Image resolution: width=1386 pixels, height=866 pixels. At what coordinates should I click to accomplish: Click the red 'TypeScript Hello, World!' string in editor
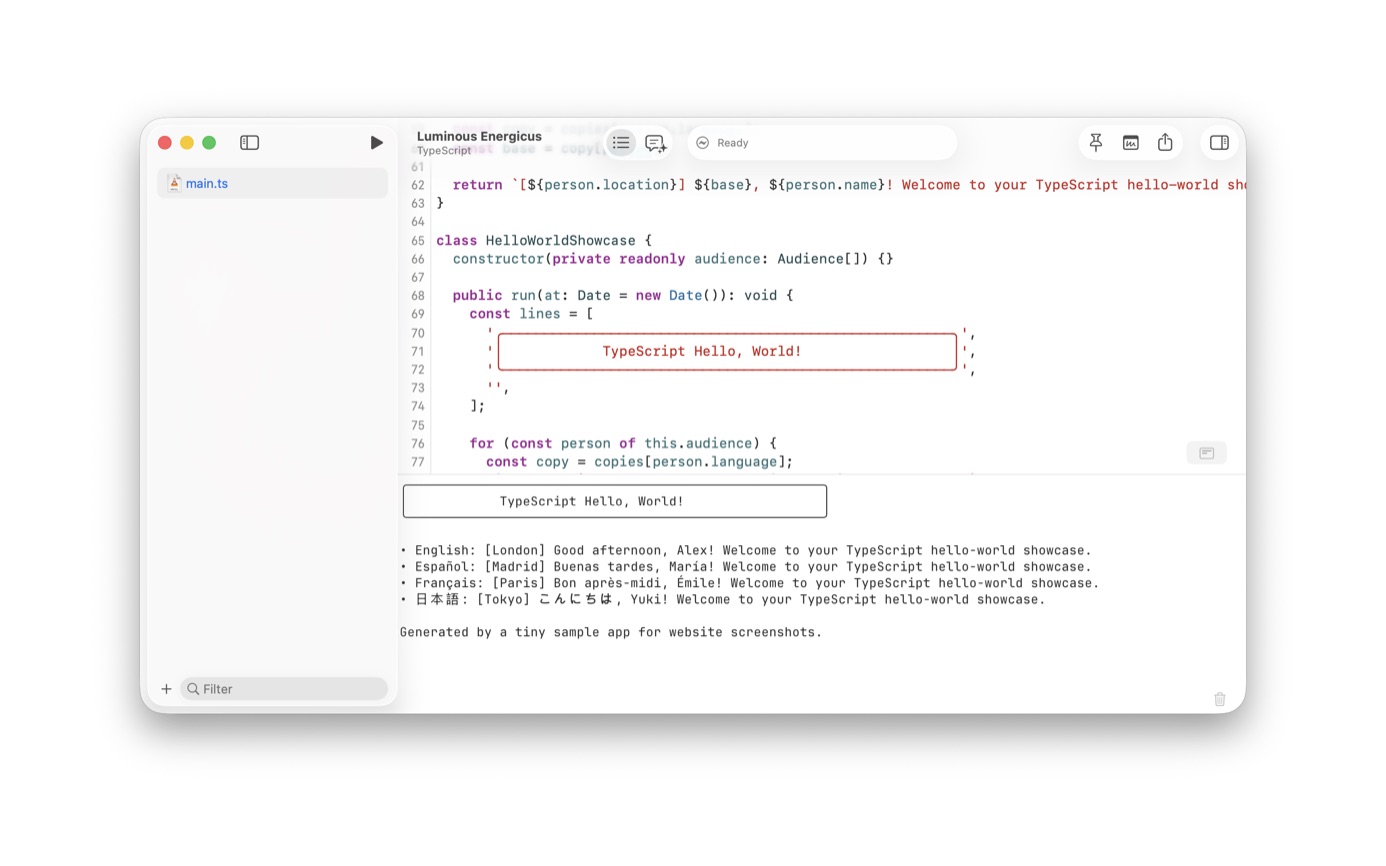[x=702, y=351]
